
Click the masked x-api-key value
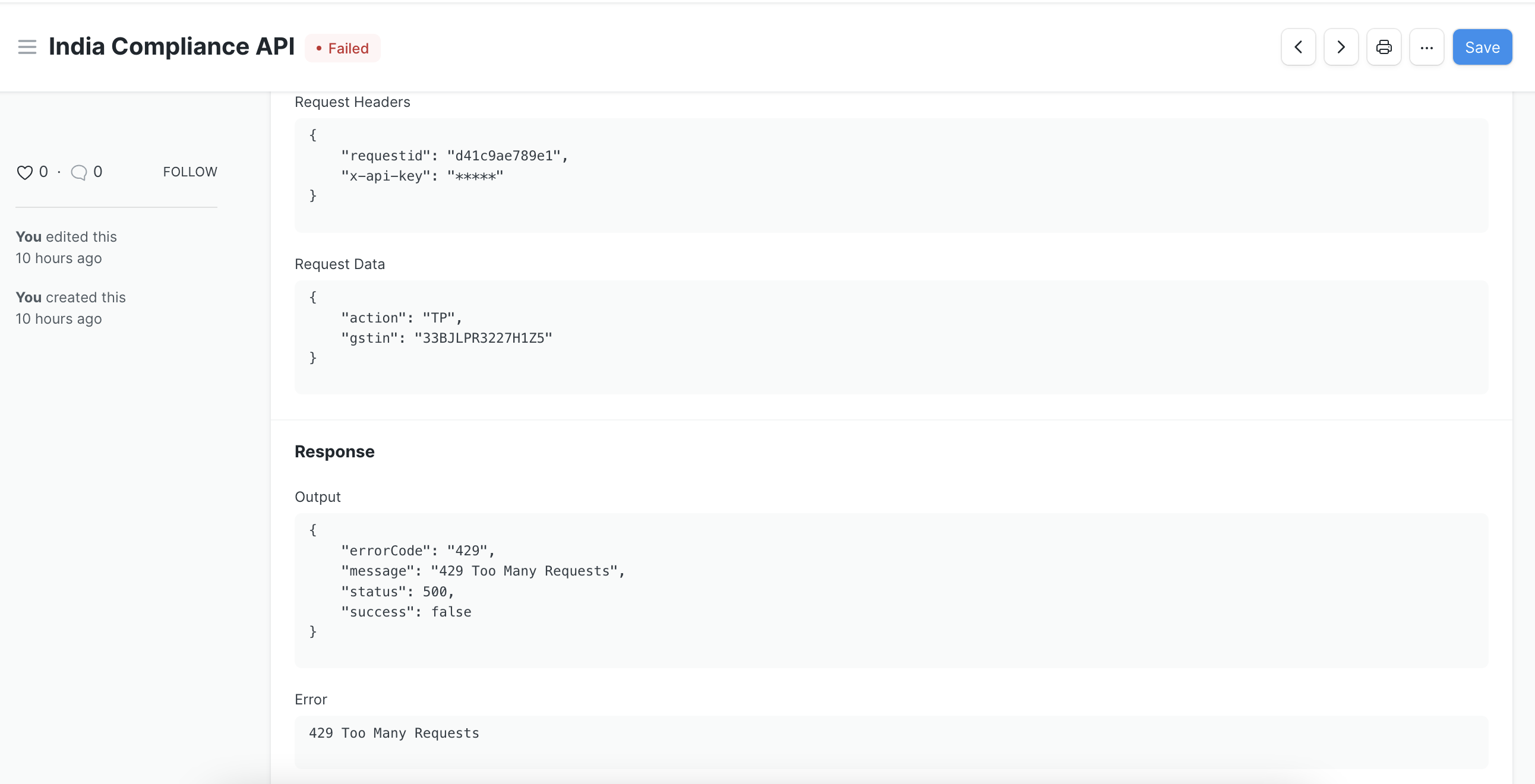[x=475, y=175]
